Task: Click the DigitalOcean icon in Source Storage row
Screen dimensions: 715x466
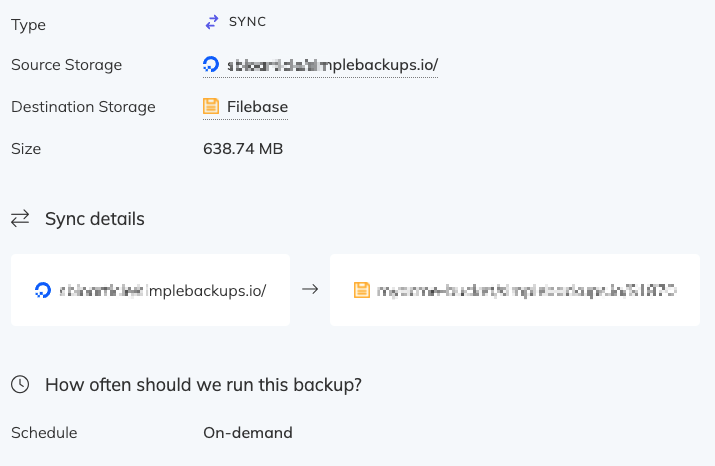Action: click(211, 65)
